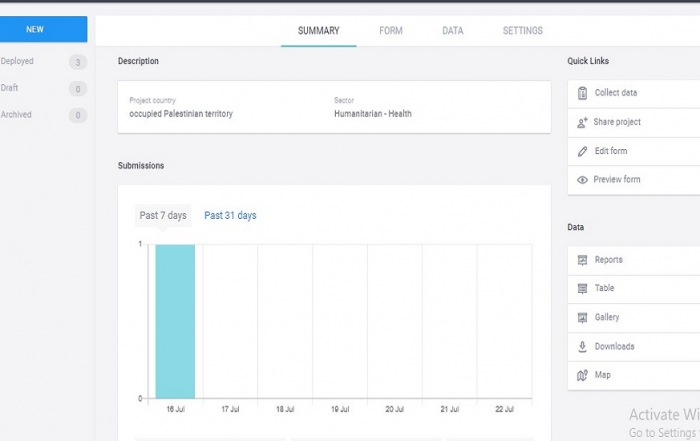Open the DATA tab
This screenshot has height=441, width=700.
tap(453, 31)
